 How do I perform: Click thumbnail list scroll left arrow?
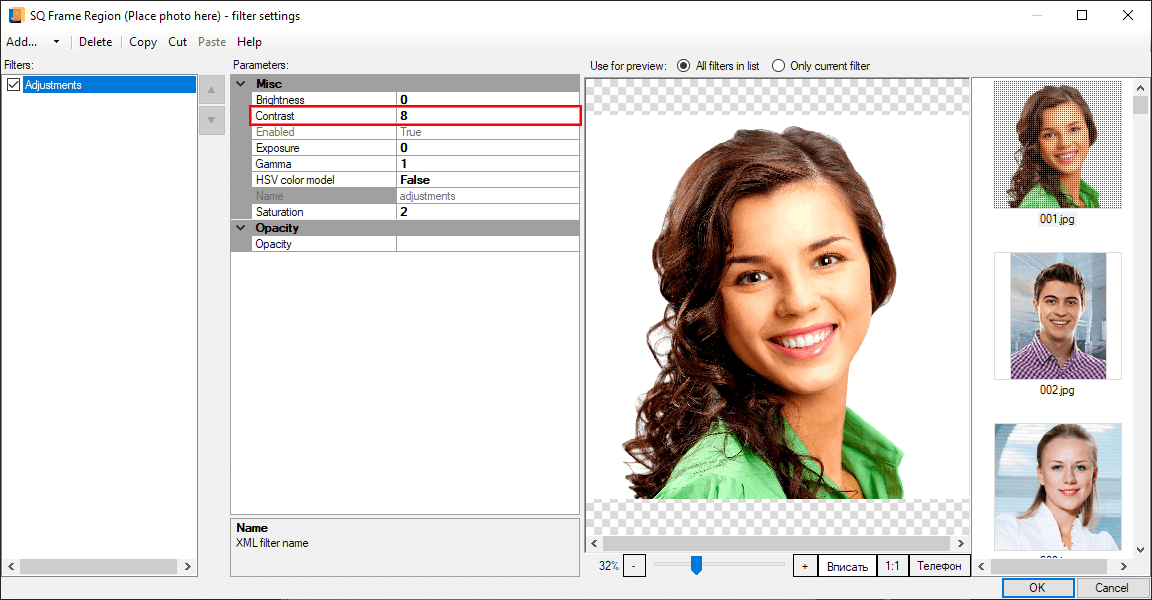coord(980,566)
